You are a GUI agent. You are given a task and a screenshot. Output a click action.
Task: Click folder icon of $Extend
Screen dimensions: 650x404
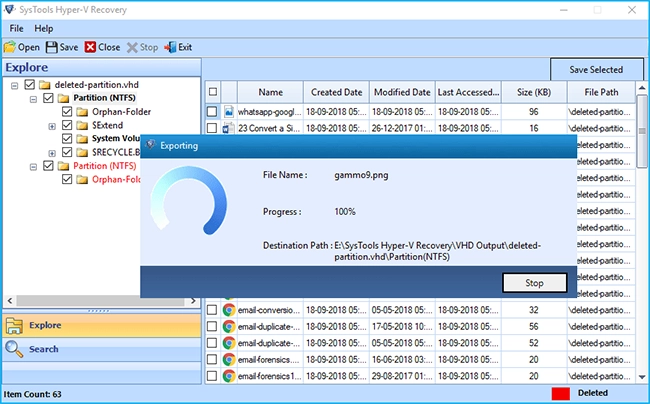(x=82, y=126)
